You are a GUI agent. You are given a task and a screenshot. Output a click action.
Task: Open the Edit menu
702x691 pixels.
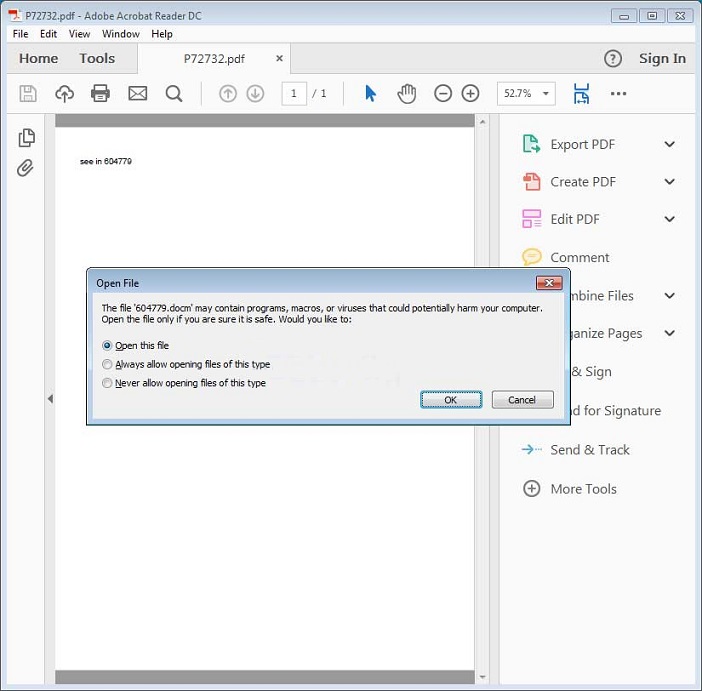click(x=48, y=34)
